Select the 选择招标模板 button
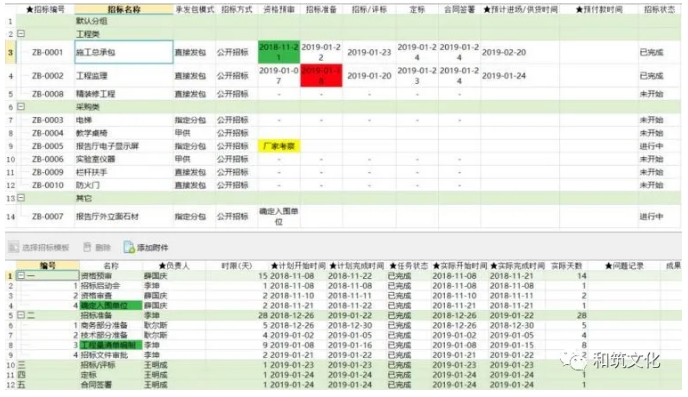 tap(39, 247)
